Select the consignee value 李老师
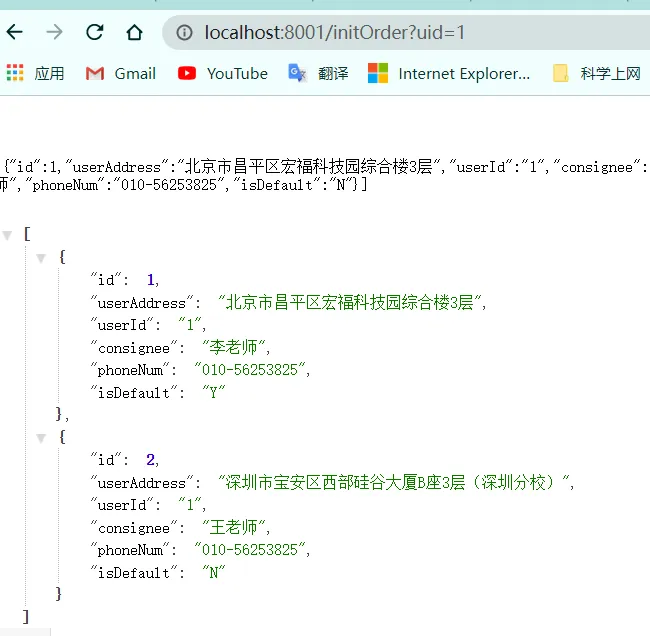Viewport: 650px width, 636px height. coord(236,347)
